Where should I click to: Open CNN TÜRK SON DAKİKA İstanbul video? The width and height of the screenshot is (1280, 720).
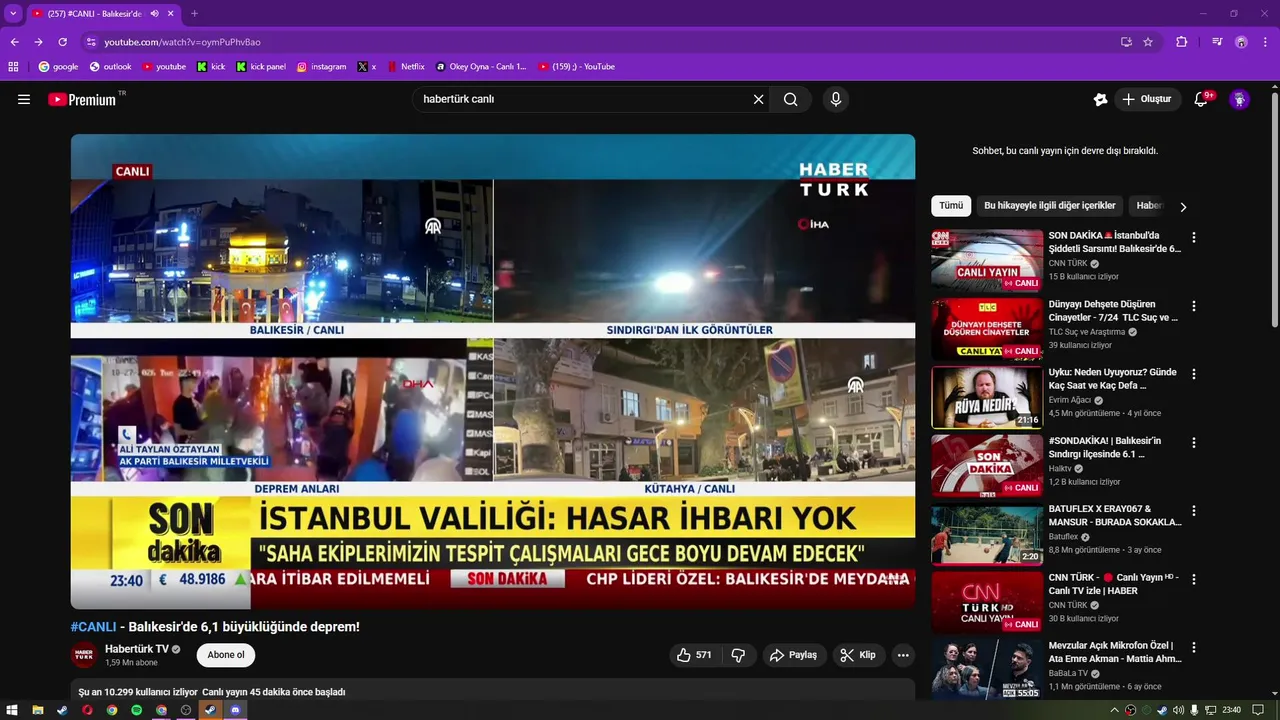coord(1114,242)
